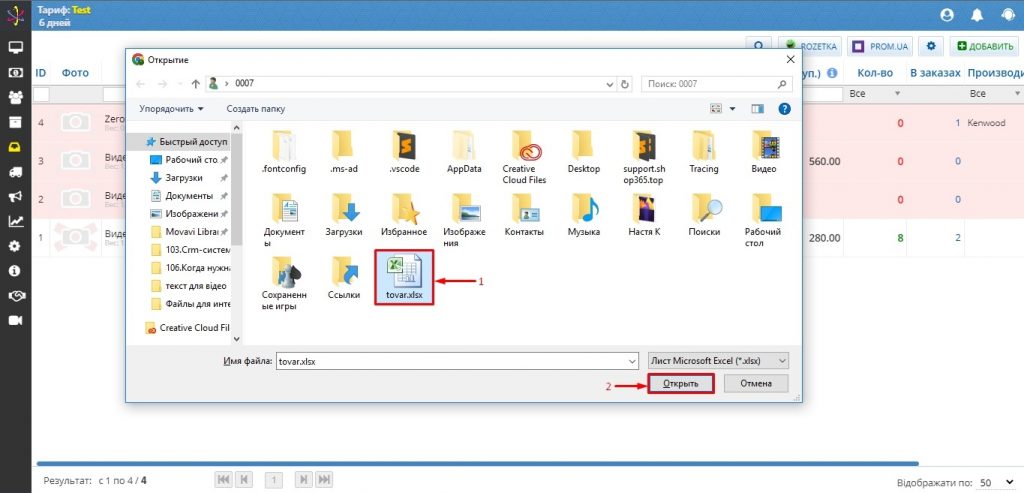1024x493 pixels.
Task: Open the analytics chart icon in the left sidebar
Action: point(15,221)
